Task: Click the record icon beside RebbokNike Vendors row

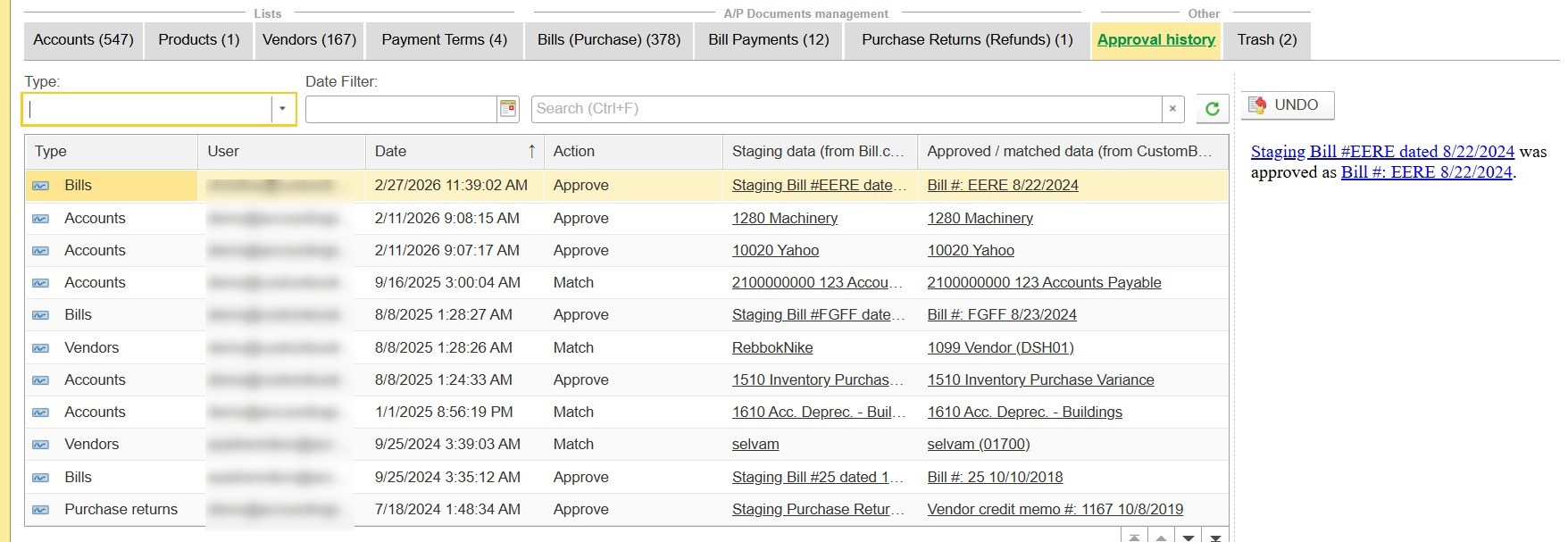Action: pyautogui.click(x=40, y=348)
